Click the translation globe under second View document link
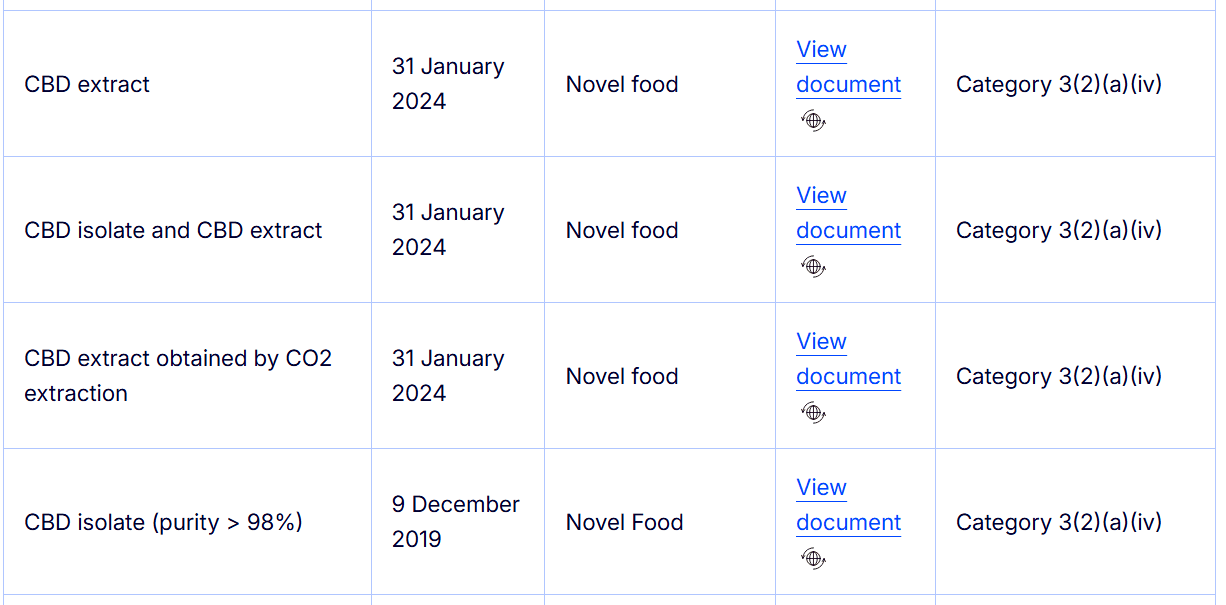The image size is (1226, 605). (x=813, y=266)
